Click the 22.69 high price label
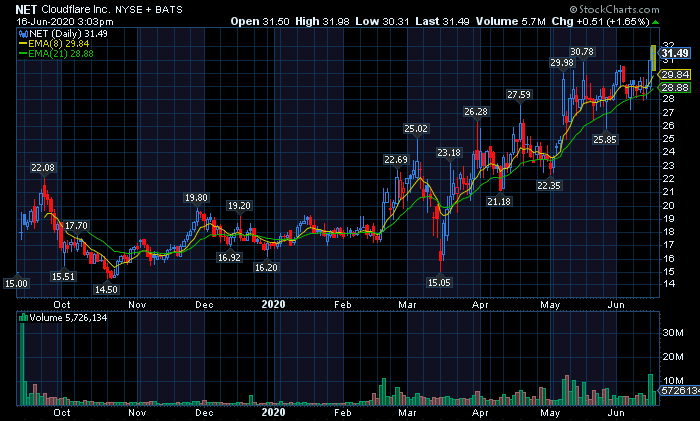The width and height of the screenshot is (700, 421). (x=396, y=160)
